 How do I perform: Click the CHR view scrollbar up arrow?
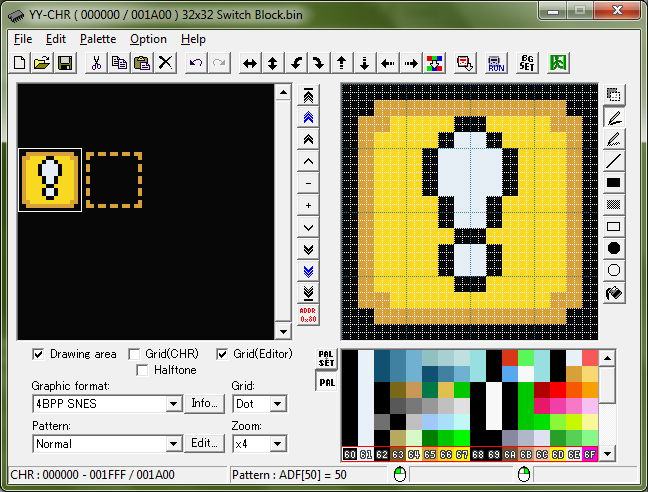pyautogui.click(x=284, y=92)
